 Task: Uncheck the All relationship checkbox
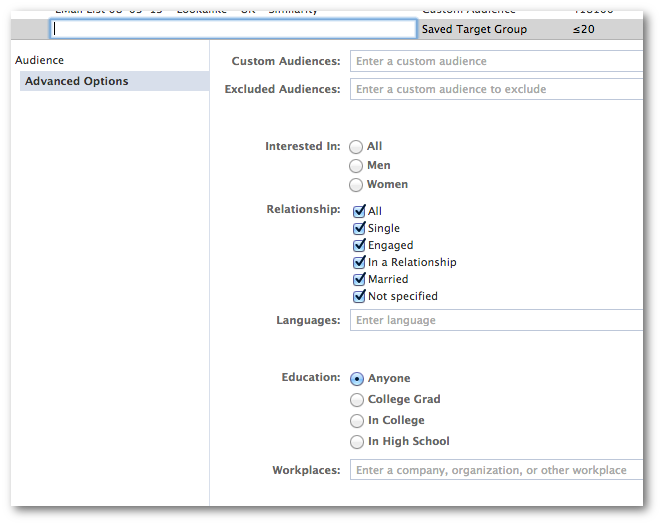click(x=359, y=211)
